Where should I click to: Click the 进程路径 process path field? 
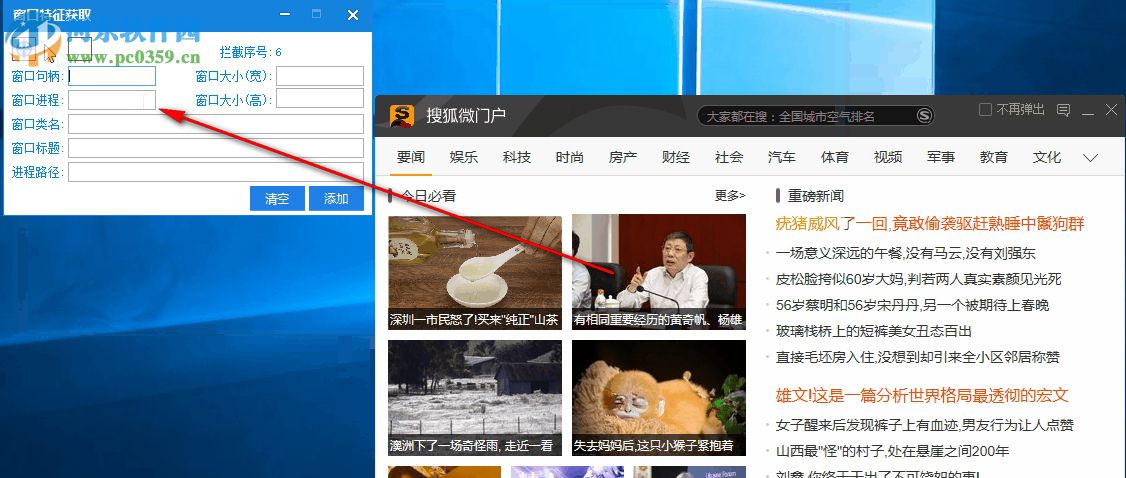[215, 172]
